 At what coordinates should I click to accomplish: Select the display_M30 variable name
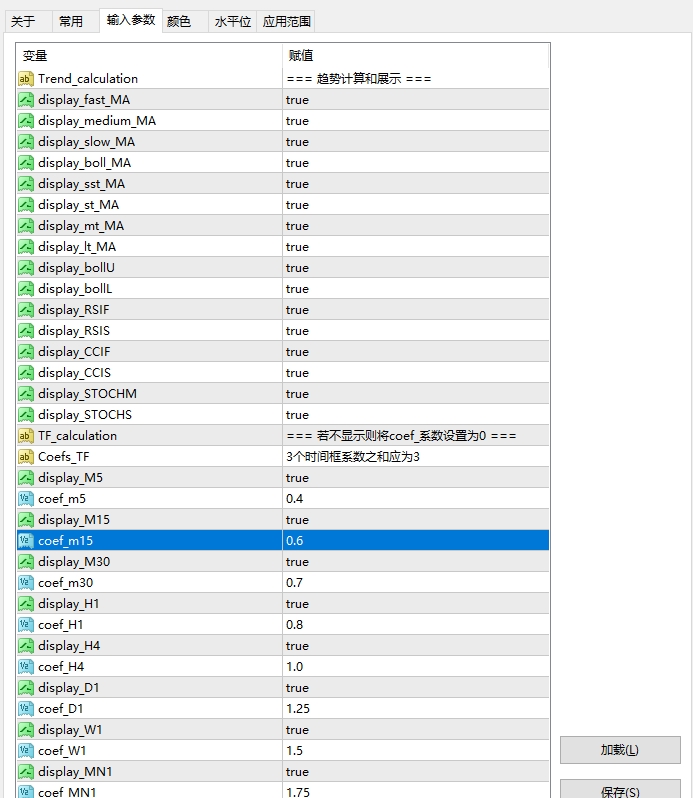coord(74,562)
